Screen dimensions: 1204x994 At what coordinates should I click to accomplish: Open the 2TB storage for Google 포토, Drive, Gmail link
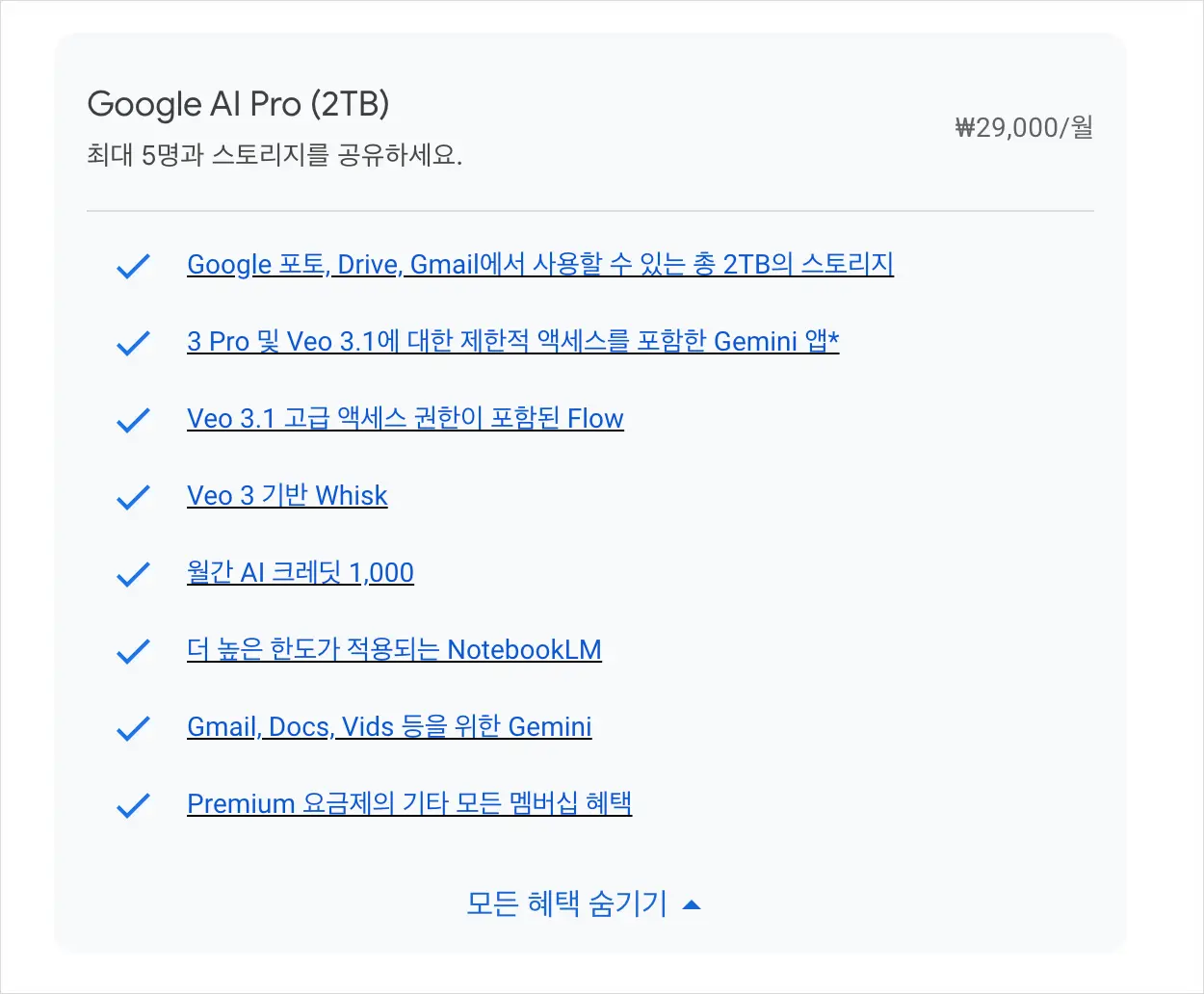pyautogui.click(x=539, y=264)
